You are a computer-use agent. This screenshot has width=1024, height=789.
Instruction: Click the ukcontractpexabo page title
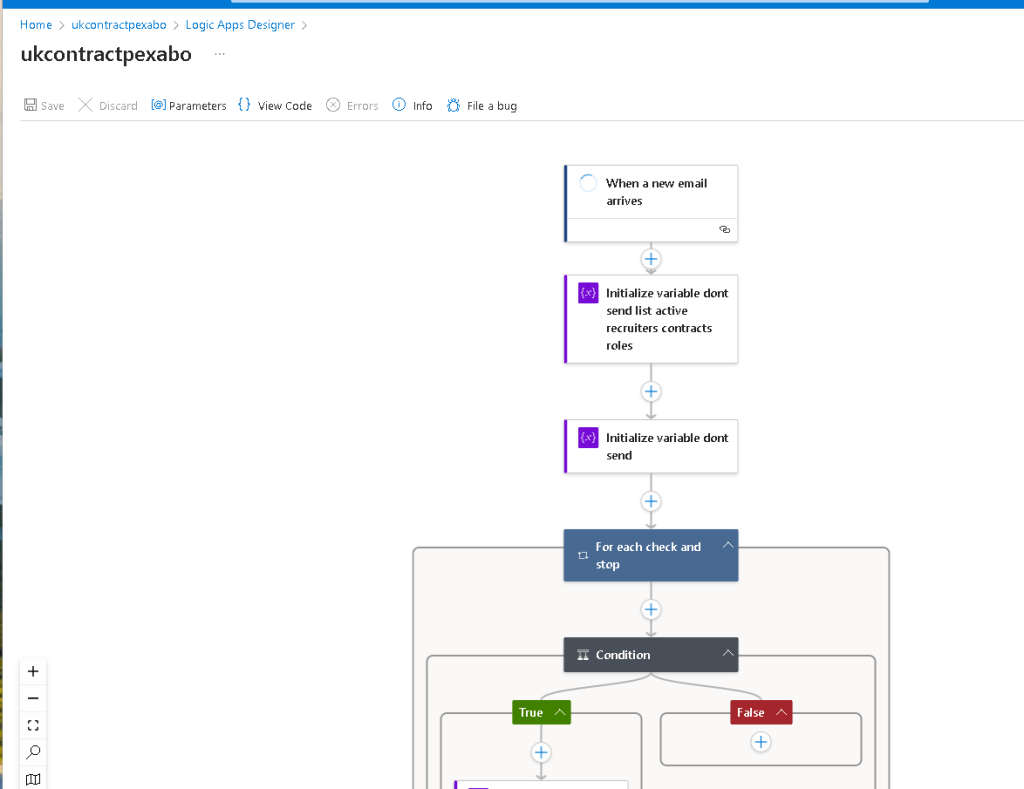click(106, 54)
